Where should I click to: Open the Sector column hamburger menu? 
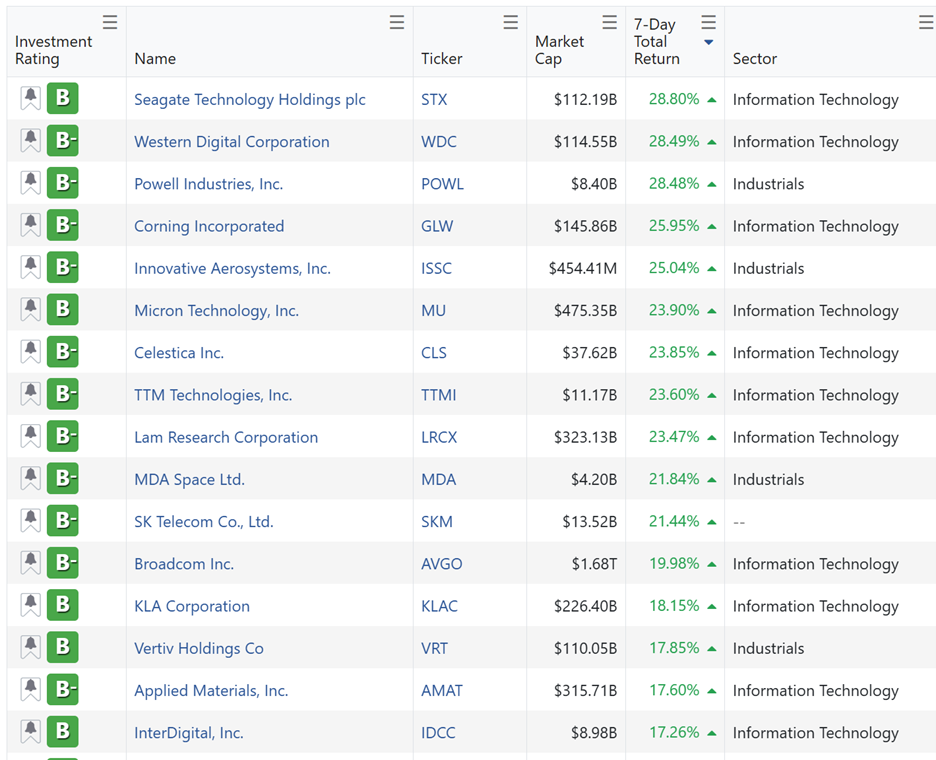[925, 23]
